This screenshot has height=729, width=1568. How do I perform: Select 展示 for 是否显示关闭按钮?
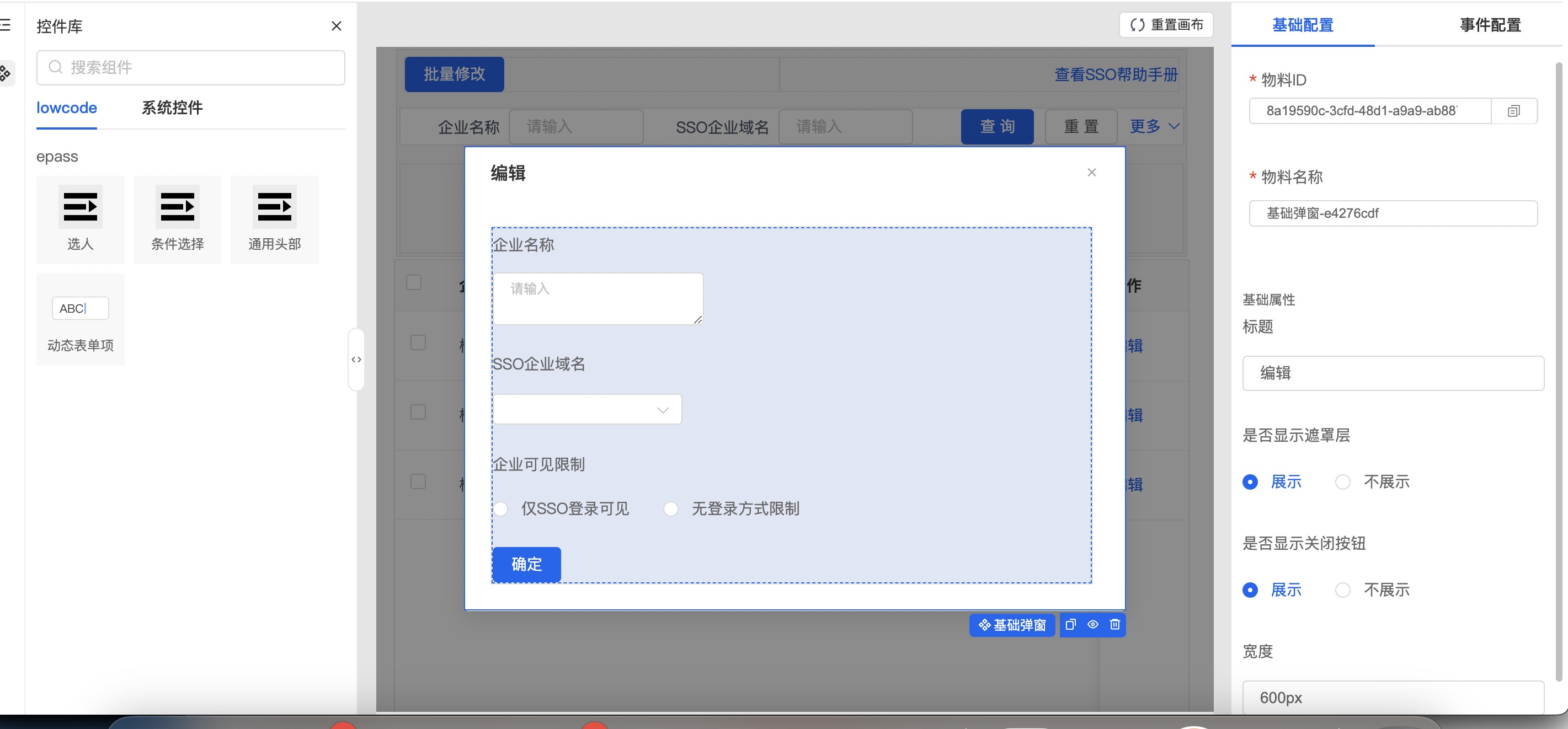[x=1250, y=589]
